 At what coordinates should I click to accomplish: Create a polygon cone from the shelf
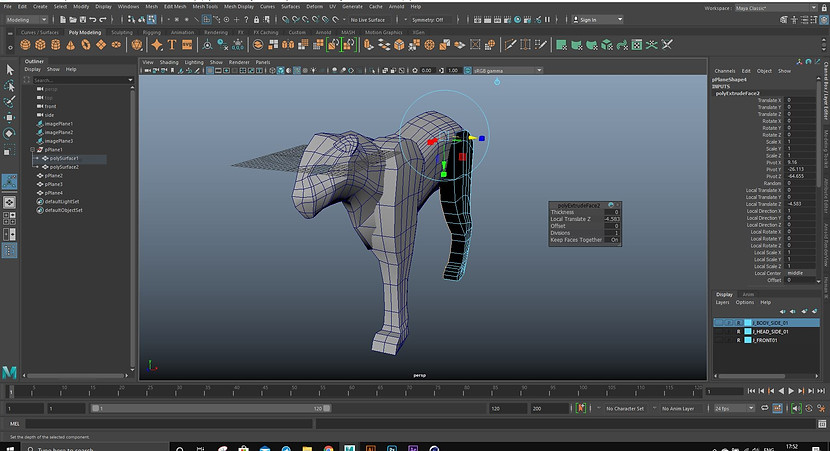[x=71, y=45]
